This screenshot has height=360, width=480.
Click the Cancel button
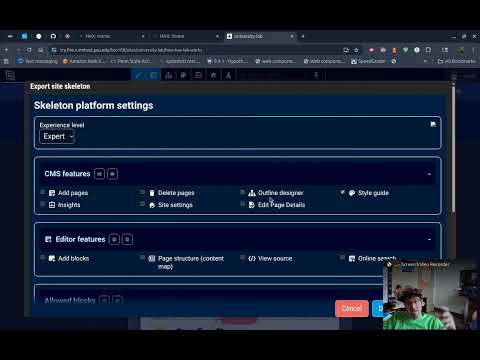pos(352,309)
